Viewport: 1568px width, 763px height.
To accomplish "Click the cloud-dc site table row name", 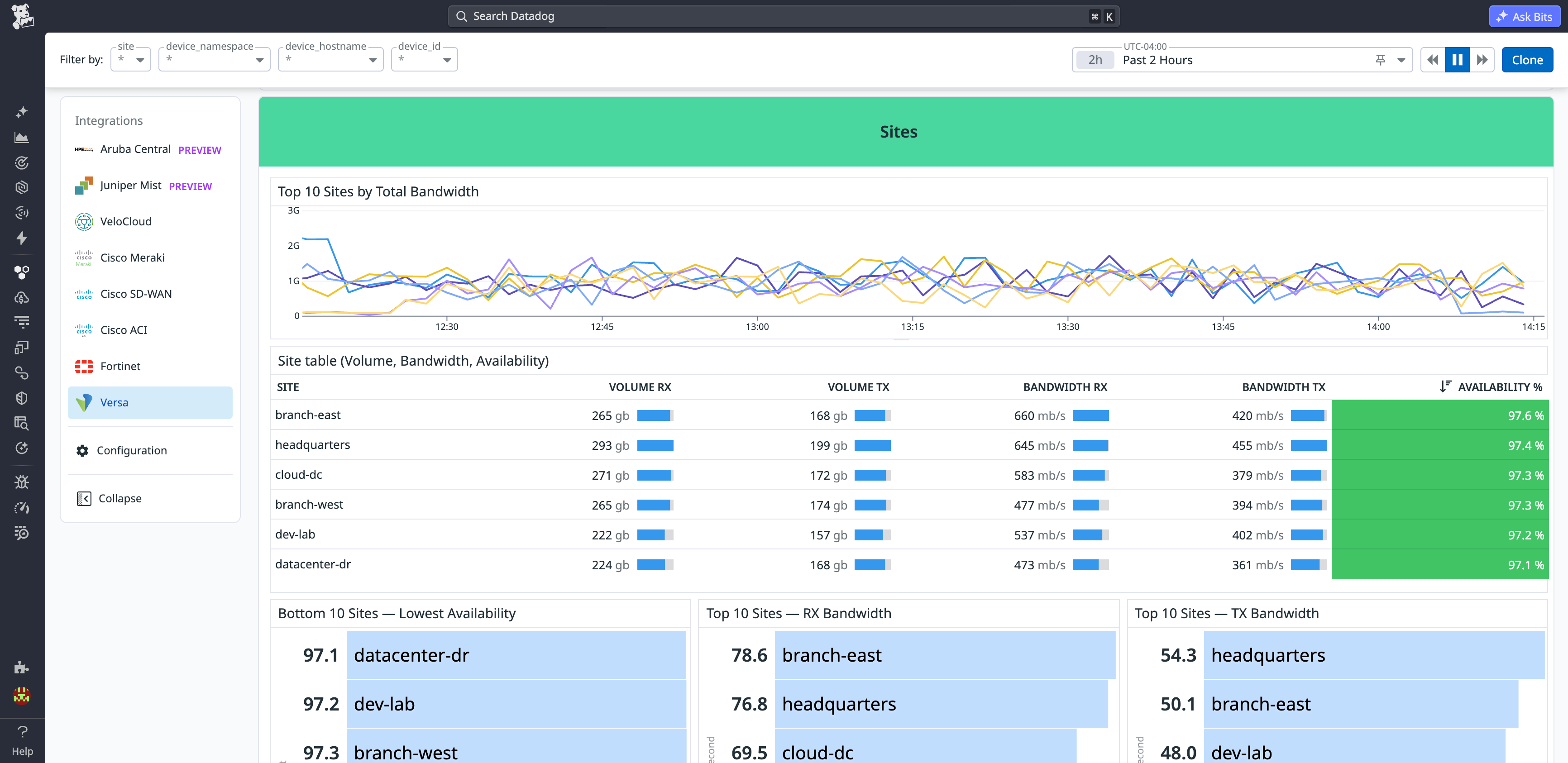I will coord(298,475).
